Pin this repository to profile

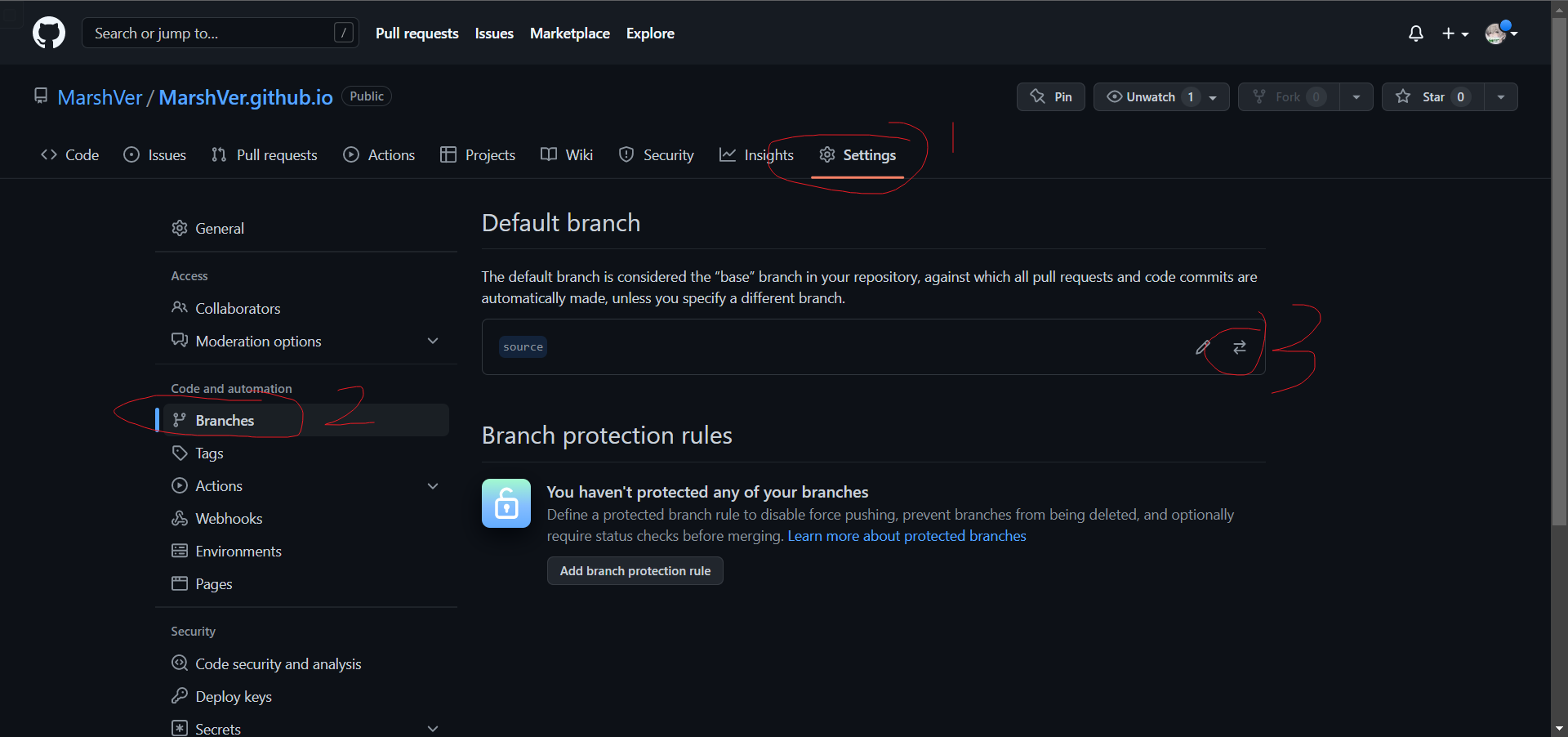[x=1051, y=97]
